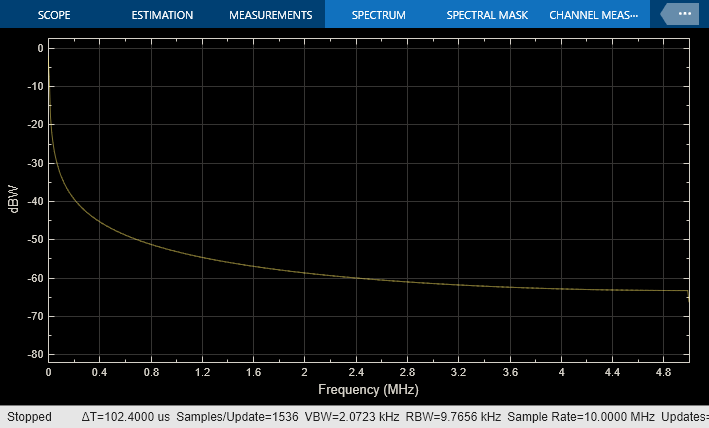Click the Stopped status indicator
The height and width of the screenshot is (428, 709).
(x=29, y=416)
